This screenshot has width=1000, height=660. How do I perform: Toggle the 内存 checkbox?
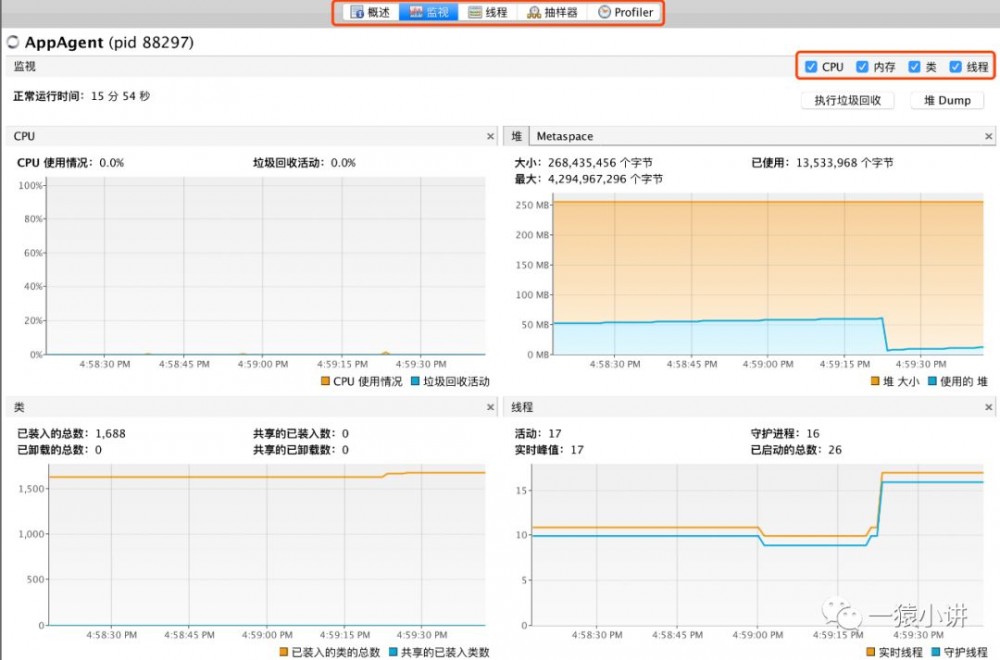[863, 66]
